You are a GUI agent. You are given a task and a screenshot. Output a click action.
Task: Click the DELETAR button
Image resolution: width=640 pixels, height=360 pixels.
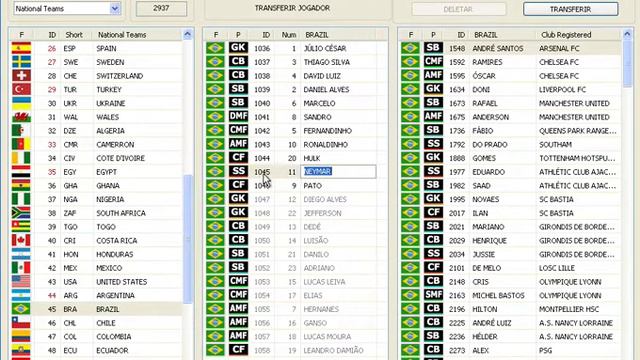tap(458, 9)
